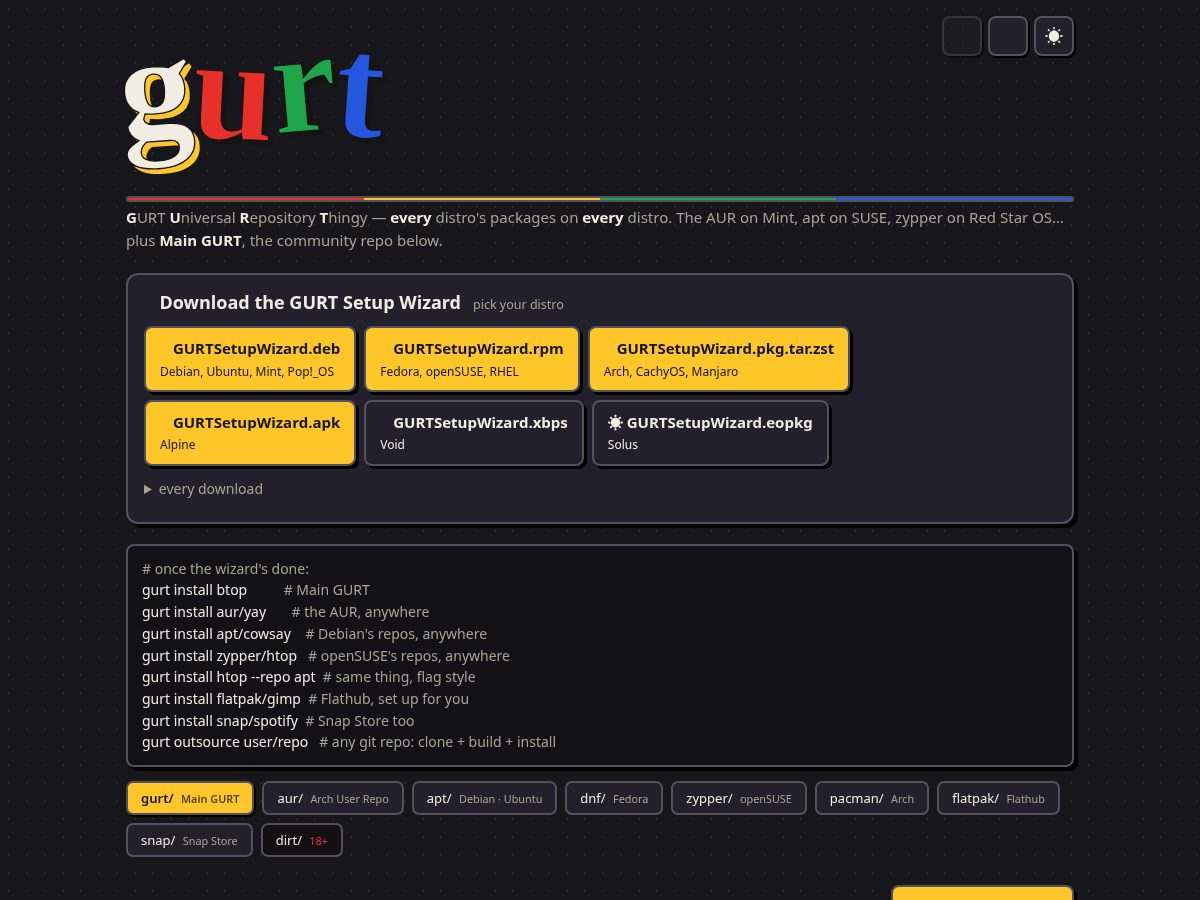
Task: Expand the every download disclosure
Action: 203,489
